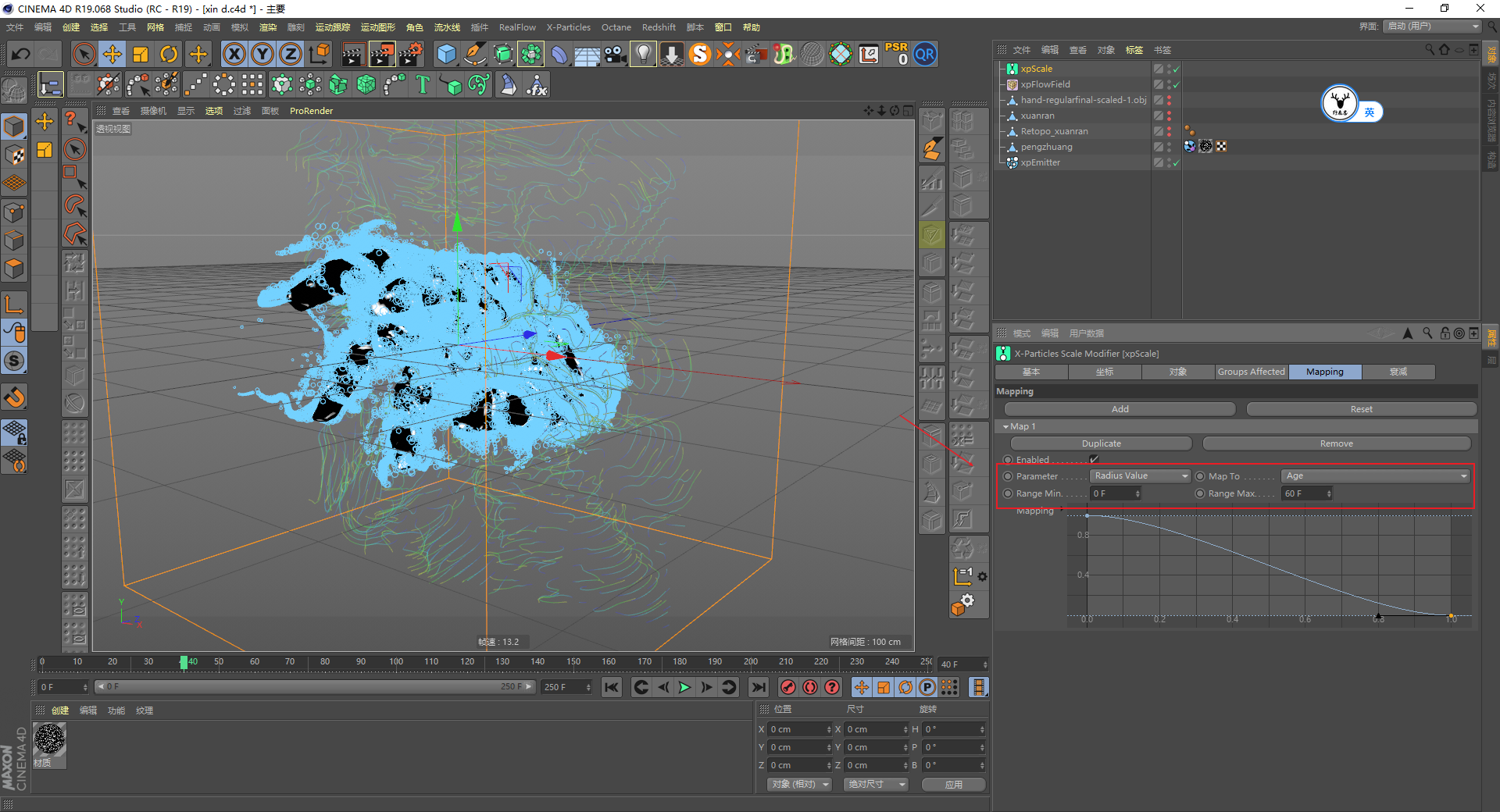
Task: Click the Range Max animation dot
Action: point(1200,493)
